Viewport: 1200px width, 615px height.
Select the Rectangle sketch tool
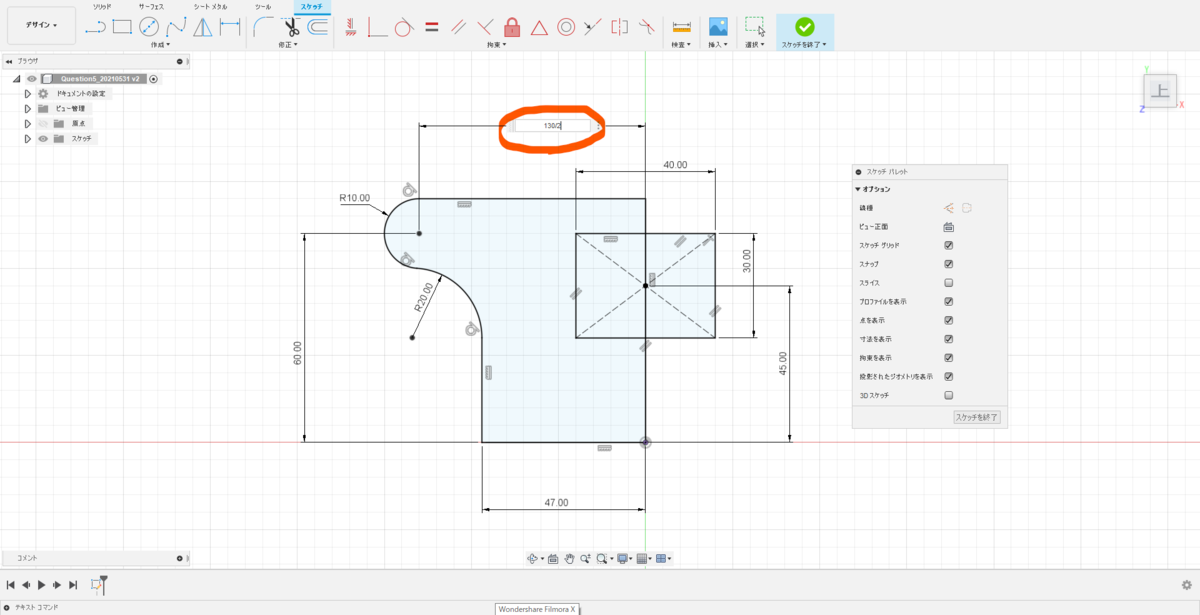[122, 26]
